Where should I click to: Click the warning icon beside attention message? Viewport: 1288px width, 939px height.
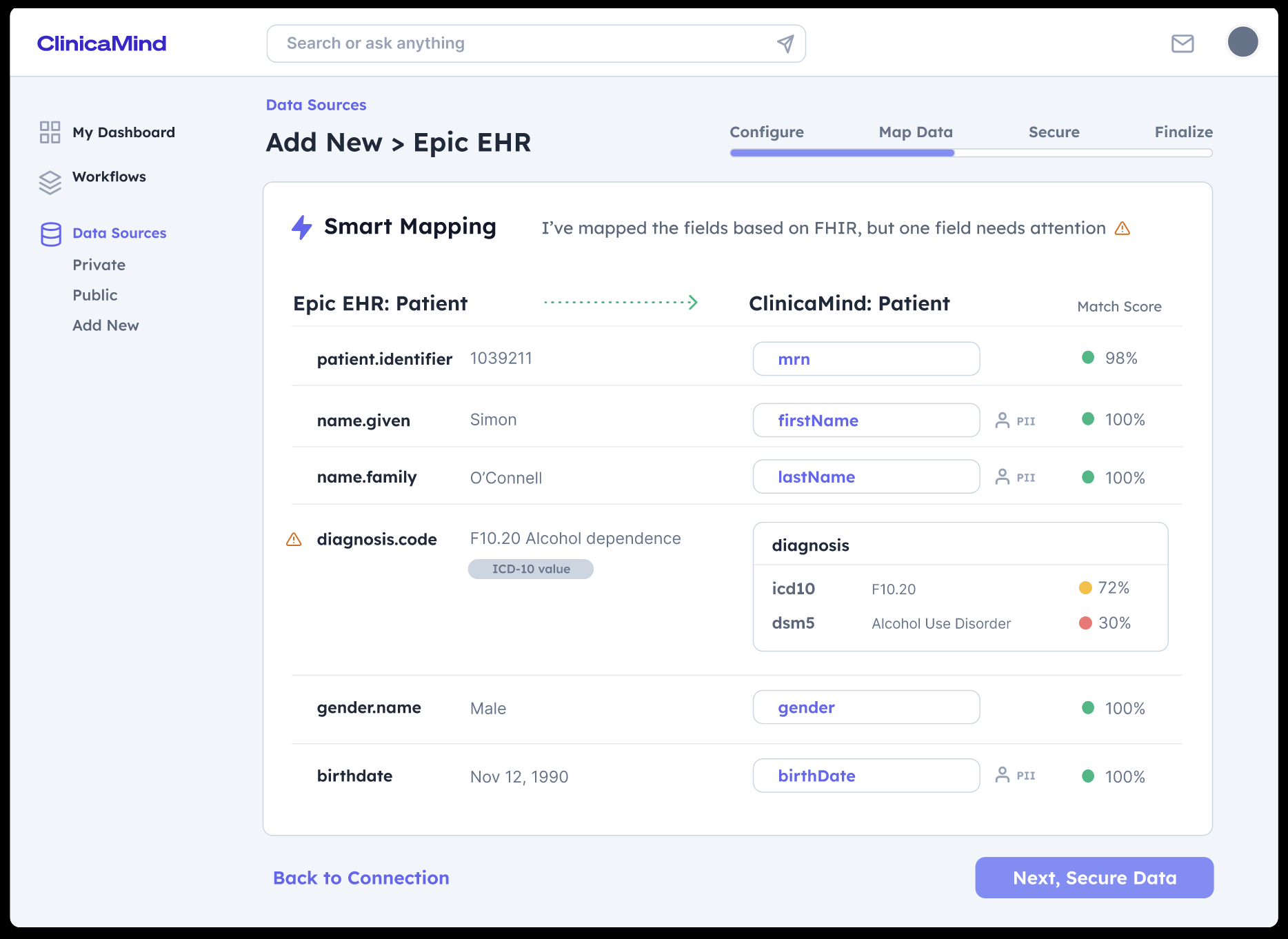point(1123,228)
